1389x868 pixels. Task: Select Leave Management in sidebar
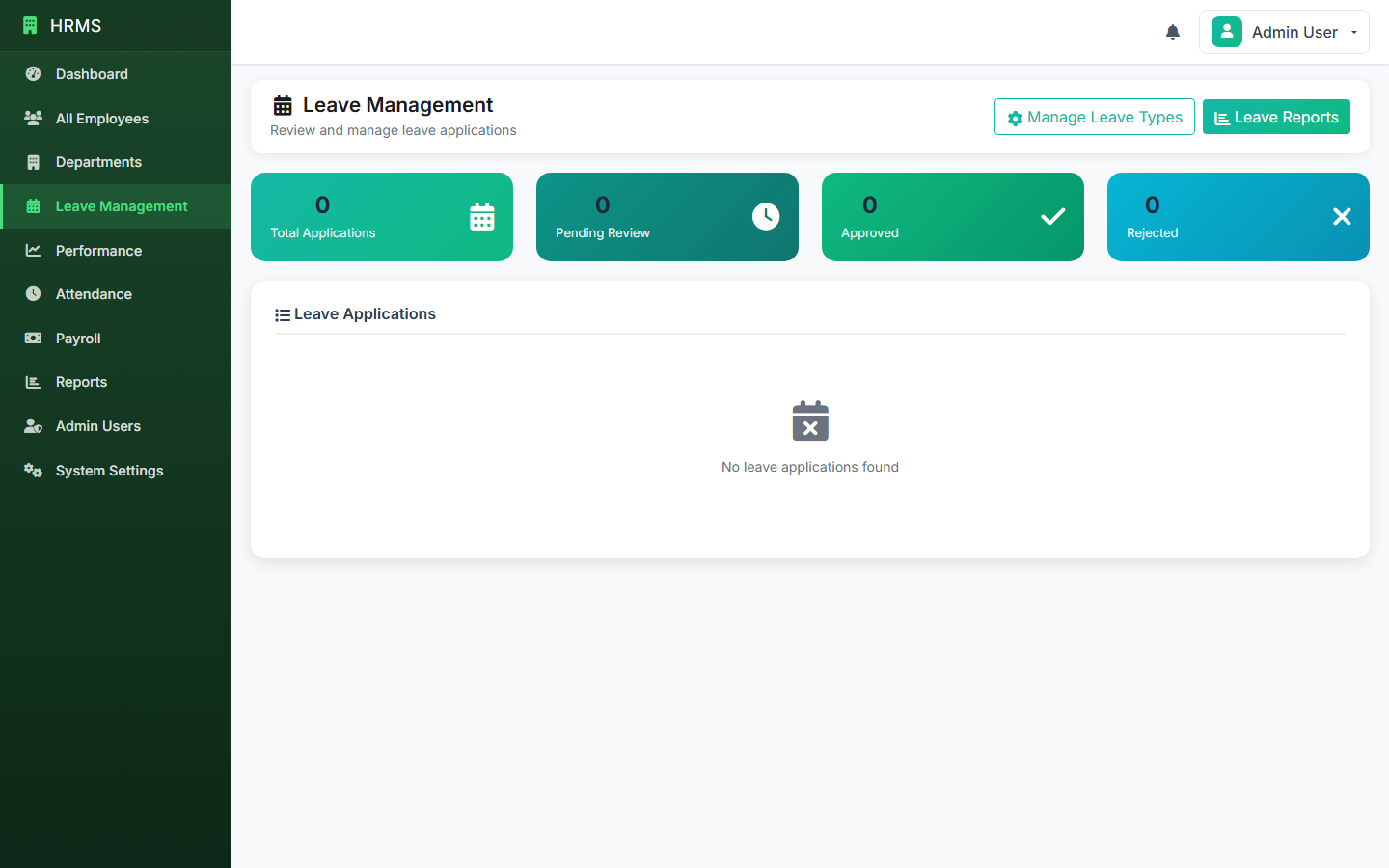(116, 206)
